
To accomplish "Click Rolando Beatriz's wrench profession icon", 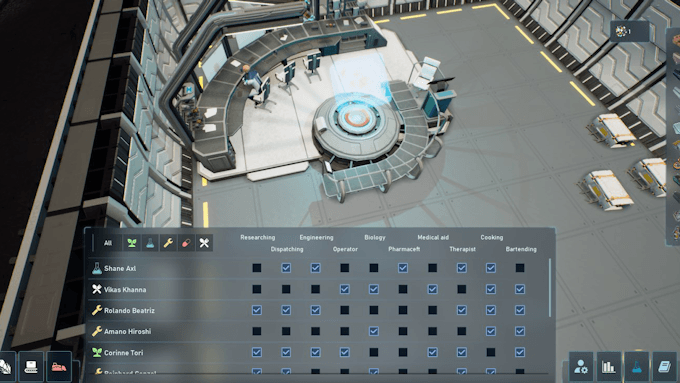I will click(x=97, y=310).
